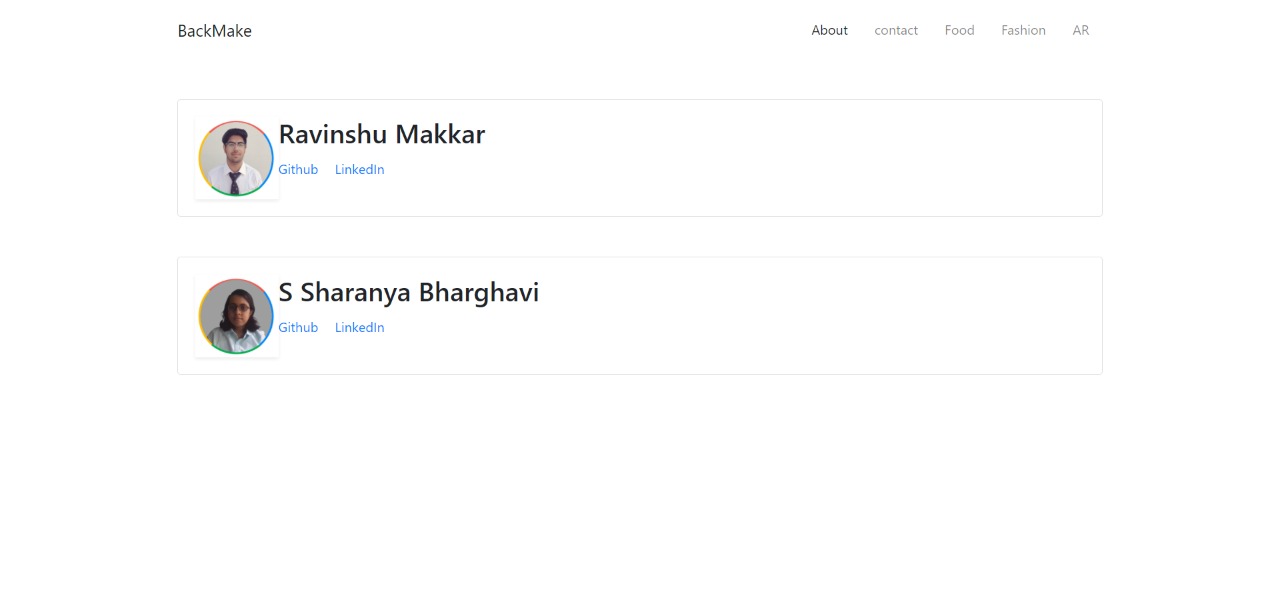The height and width of the screenshot is (596, 1280).
Task: Open the Fashion navigation item
Action: coord(1023,30)
